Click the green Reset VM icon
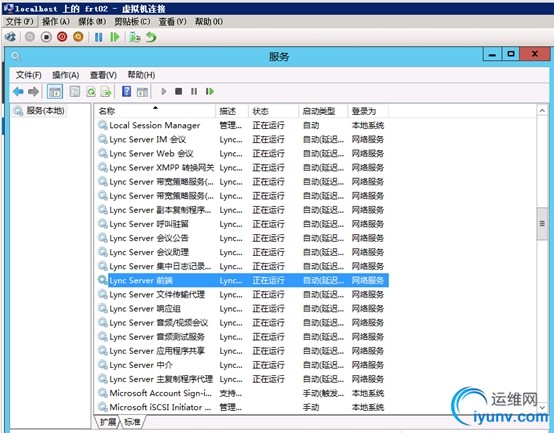The height and width of the screenshot is (433, 554). (x=115, y=37)
